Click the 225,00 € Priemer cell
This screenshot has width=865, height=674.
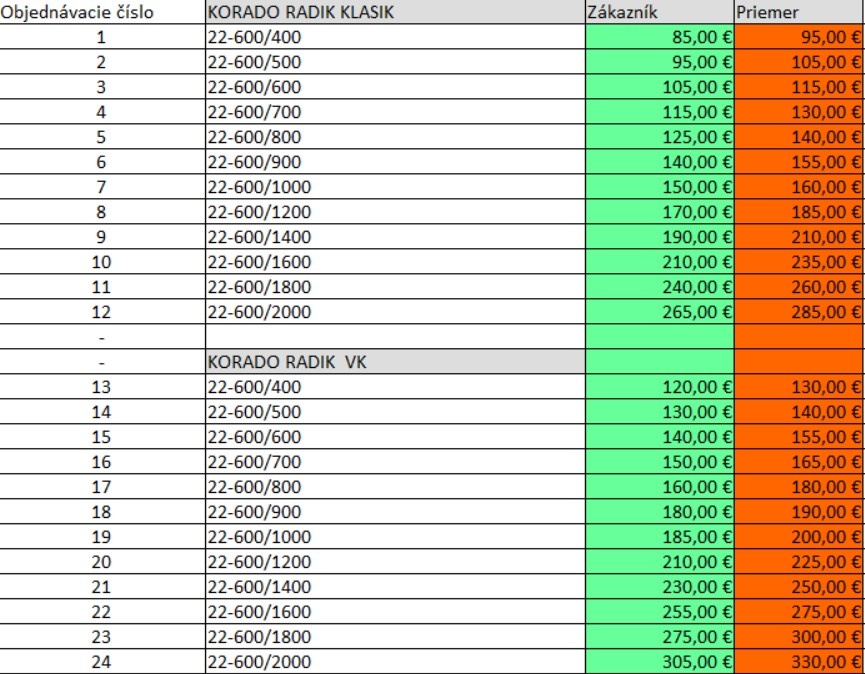[x=799, y=561]
